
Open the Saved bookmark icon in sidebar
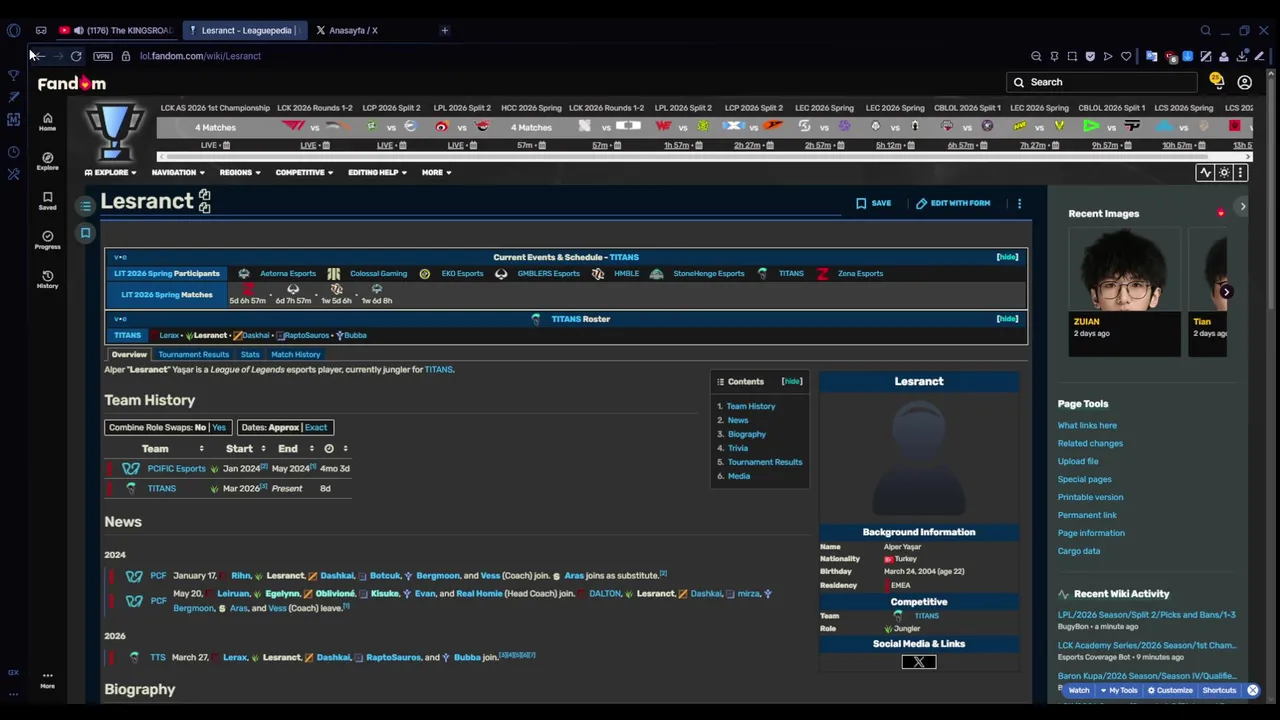tap(47, 200)
